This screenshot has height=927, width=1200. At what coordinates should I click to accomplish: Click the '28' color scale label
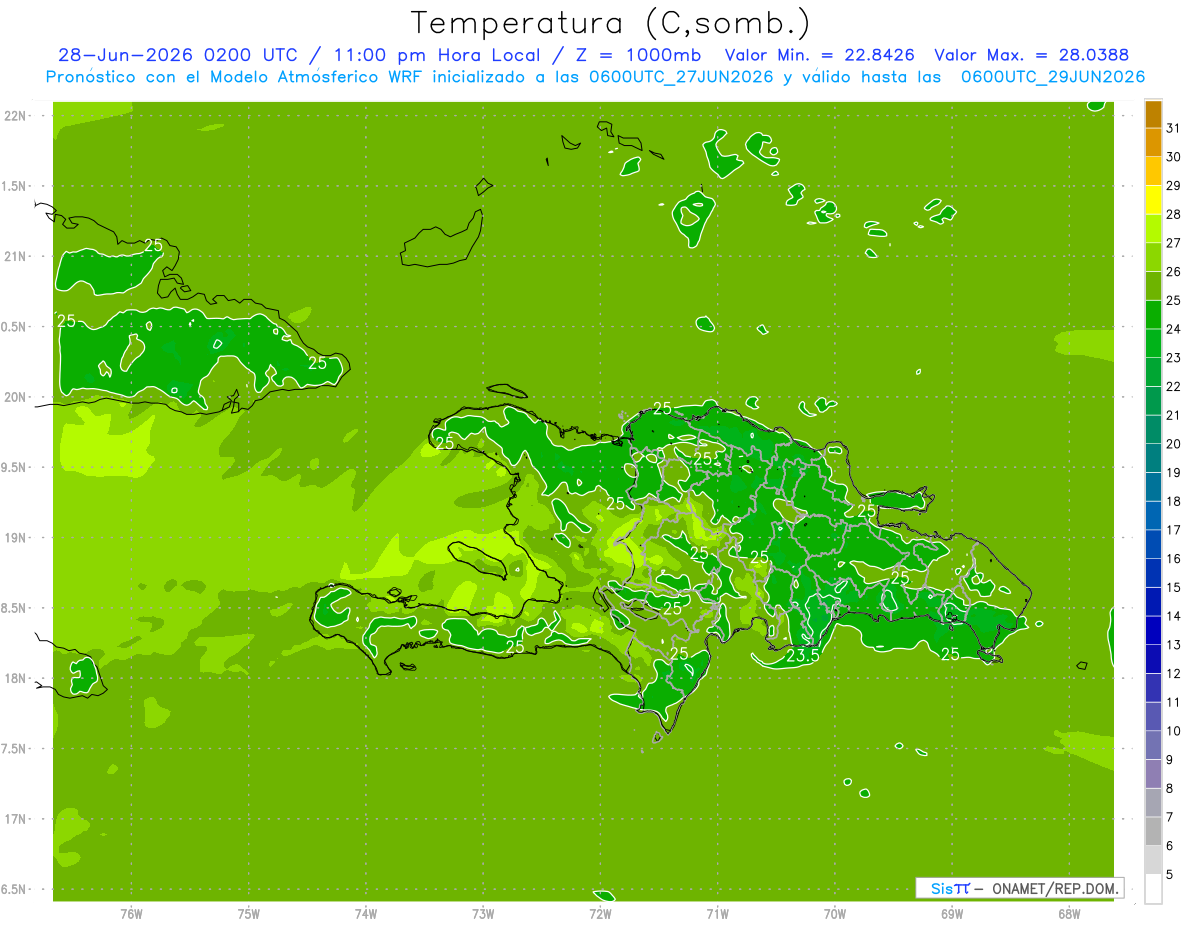1174,214
